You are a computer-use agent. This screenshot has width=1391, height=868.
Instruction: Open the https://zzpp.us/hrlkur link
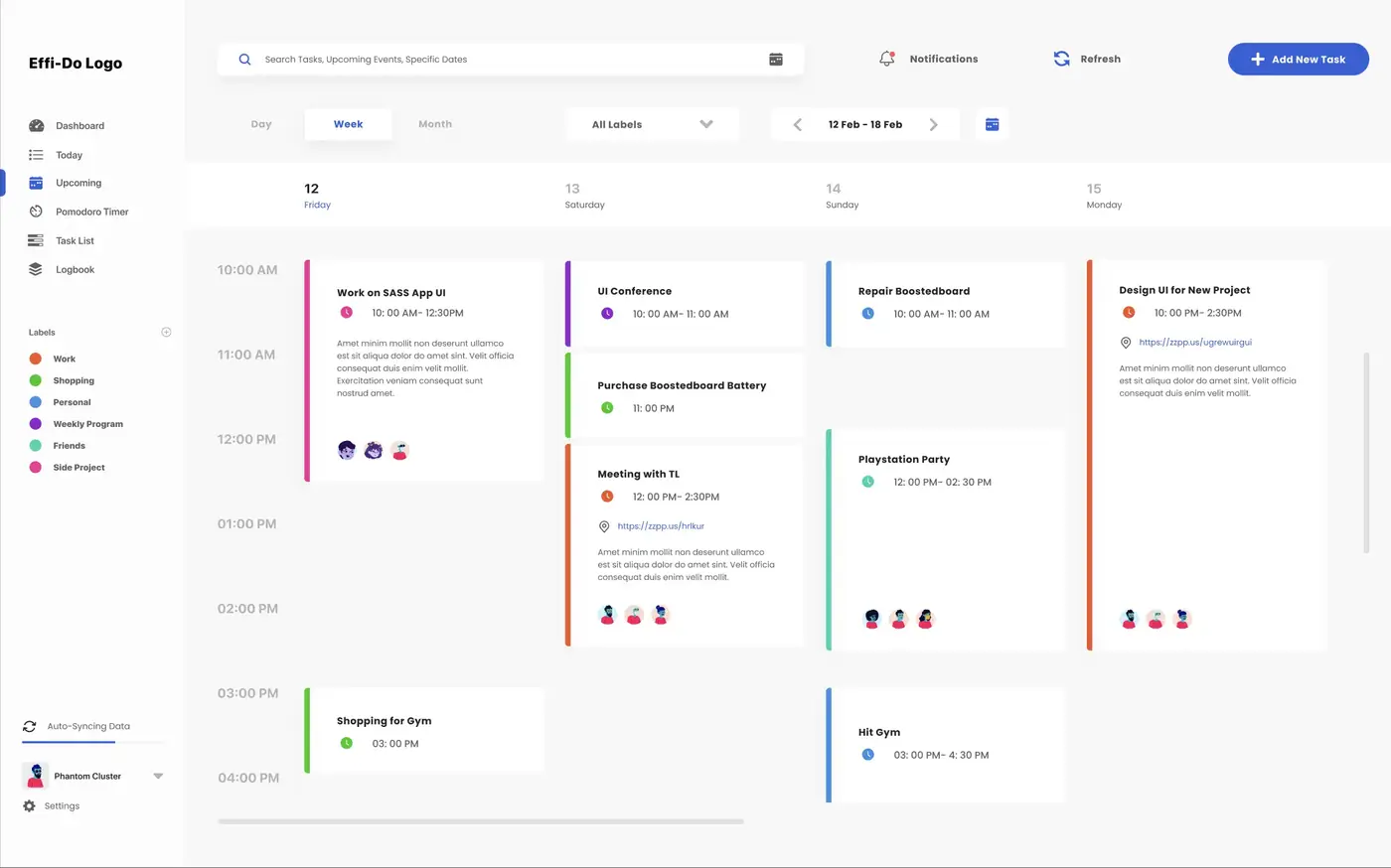click(661, 526)
